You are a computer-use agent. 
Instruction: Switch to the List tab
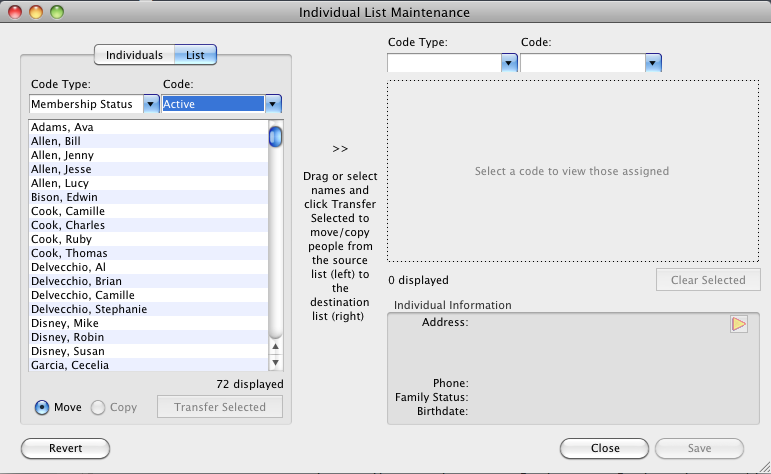[x=195, y=55]
